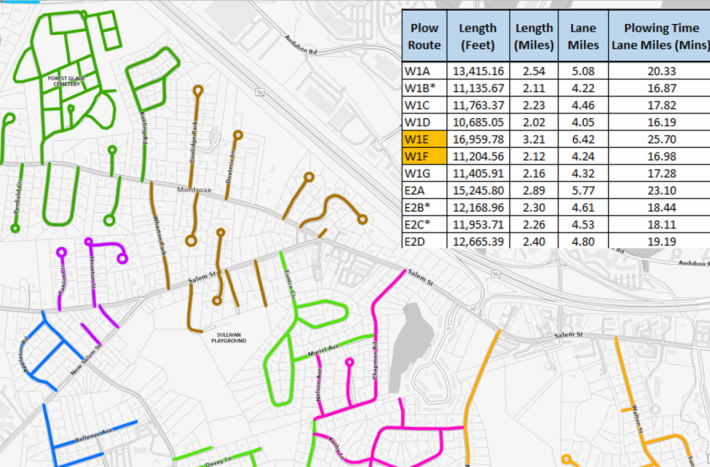This screenshot has width=710, height=467.
Task: Select the E2C* plow route cell
Action: [424, 225]
